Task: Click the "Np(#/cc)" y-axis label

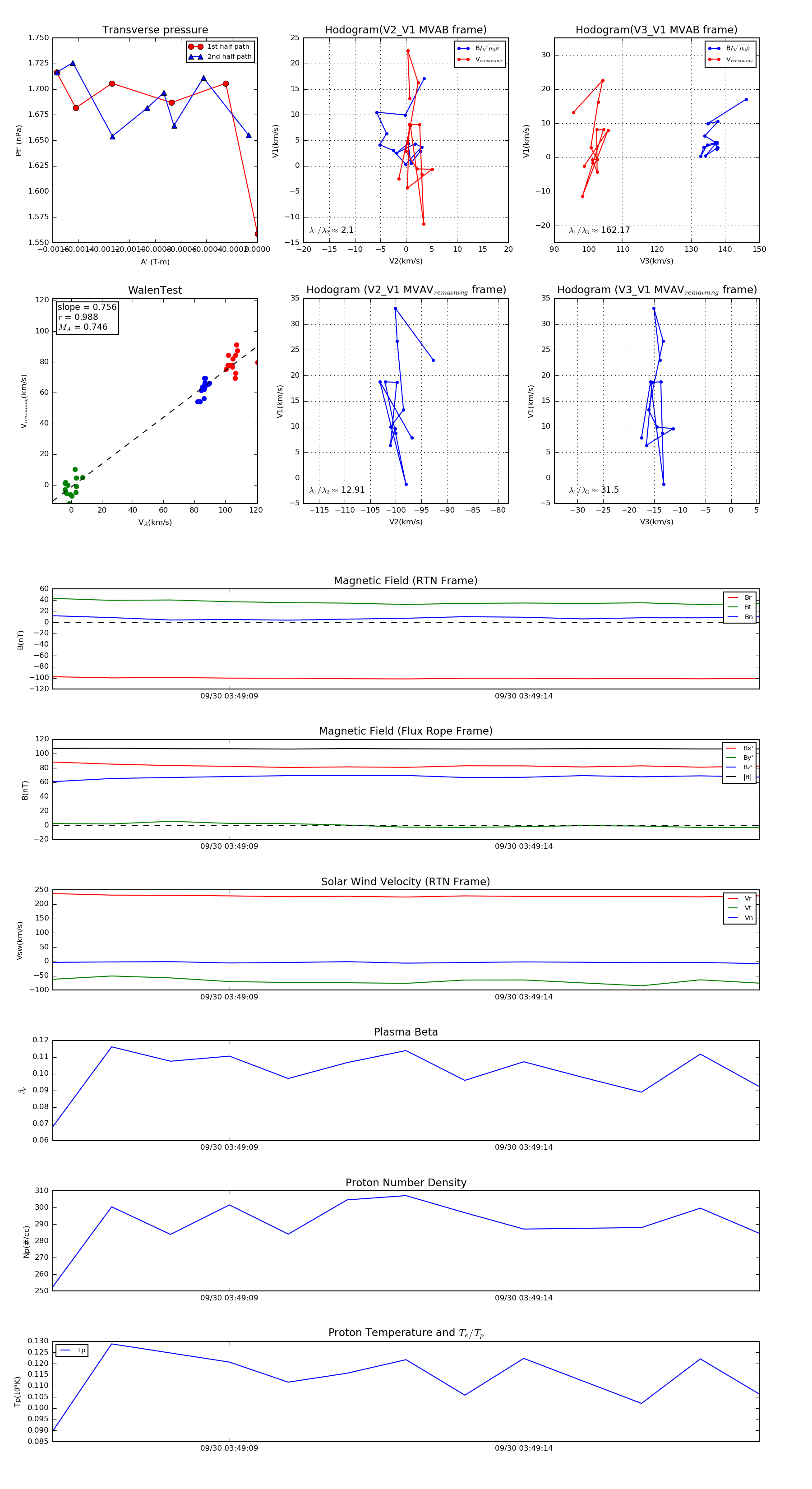Action: [x=26, y=1242]
